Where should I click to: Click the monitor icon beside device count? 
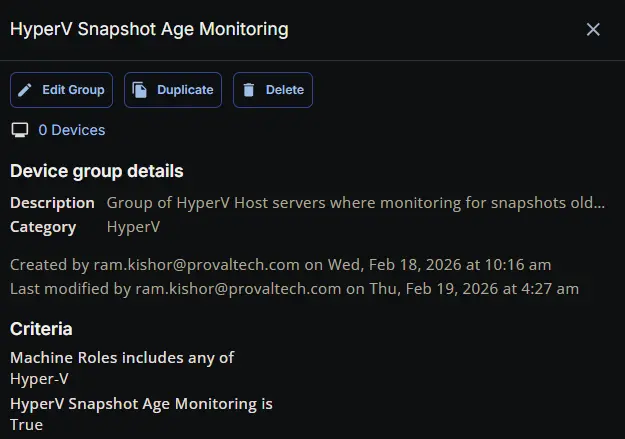click(19, 130)
